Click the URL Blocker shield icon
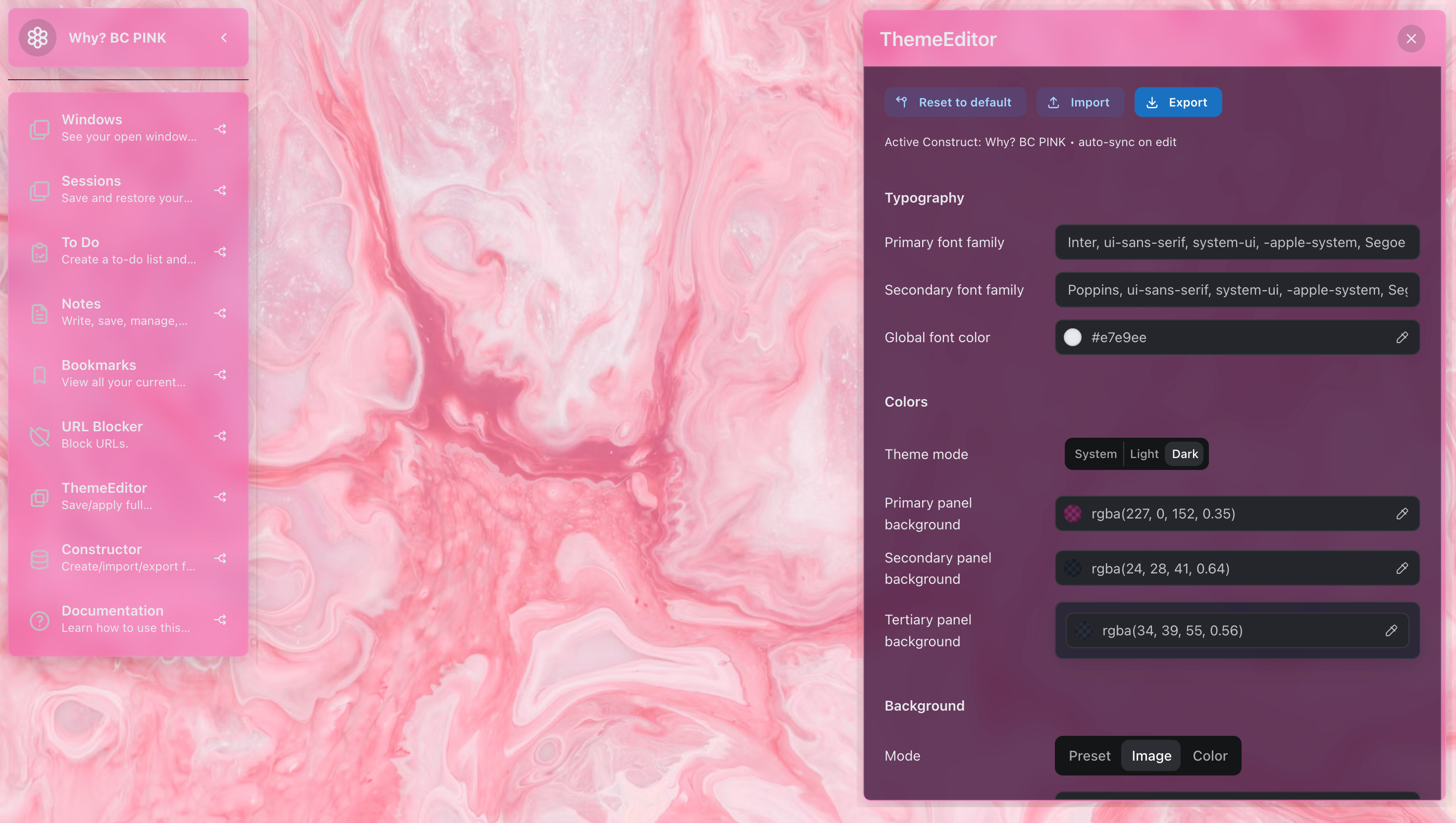 pyautogui.click(x=40, y=436)
